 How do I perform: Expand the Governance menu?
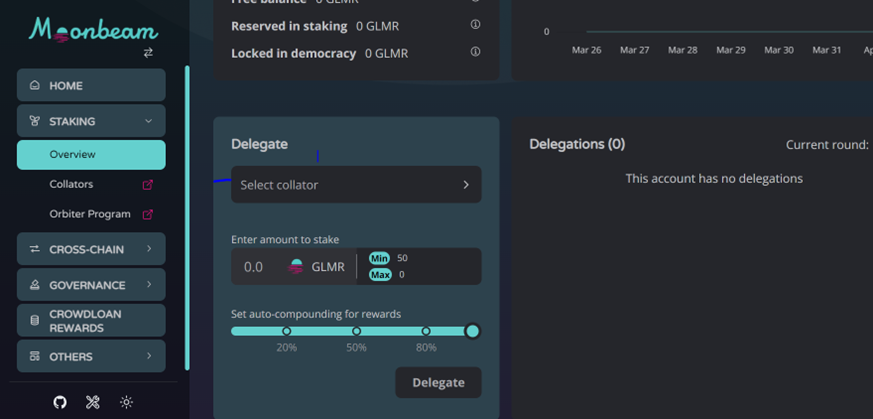[91, 284]
